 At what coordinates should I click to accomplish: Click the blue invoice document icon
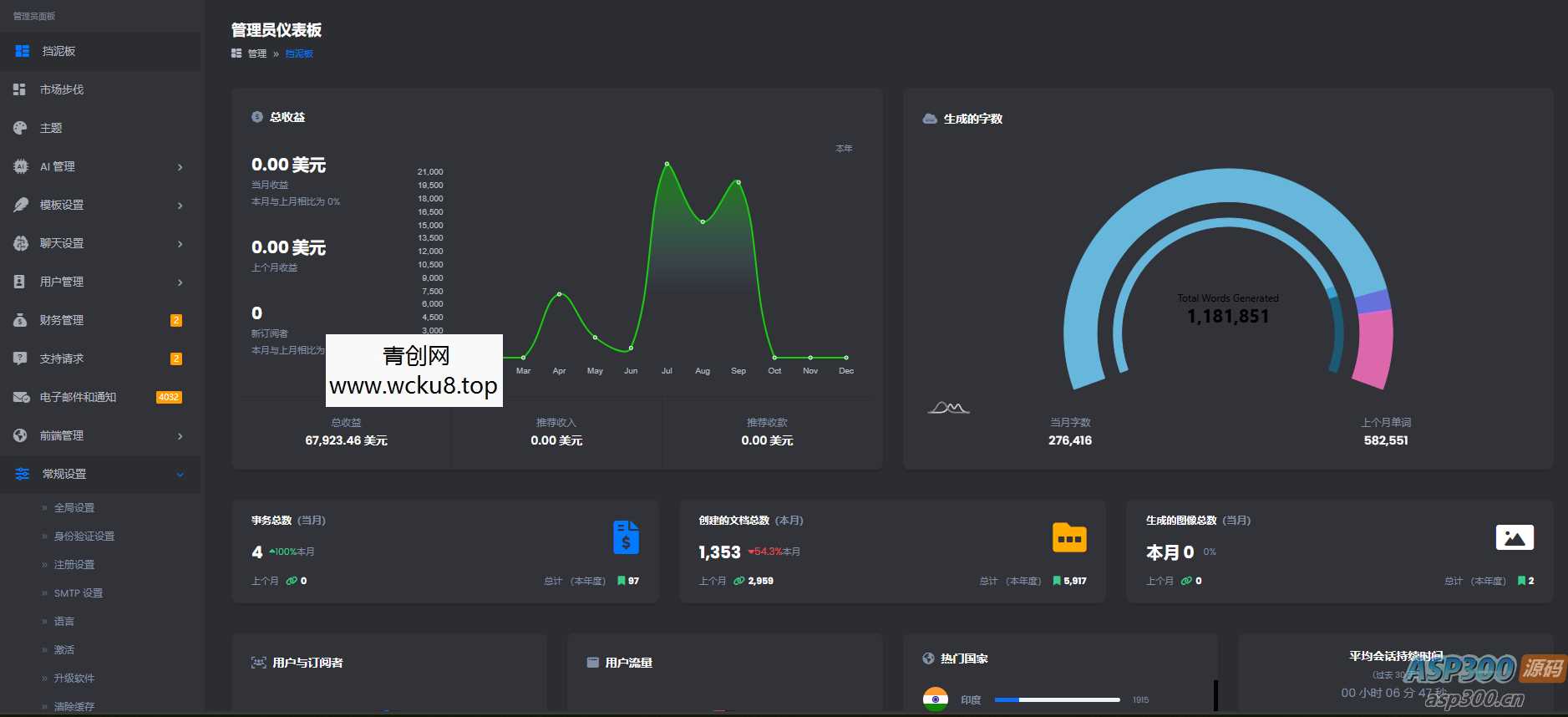(x=626, y=537)
